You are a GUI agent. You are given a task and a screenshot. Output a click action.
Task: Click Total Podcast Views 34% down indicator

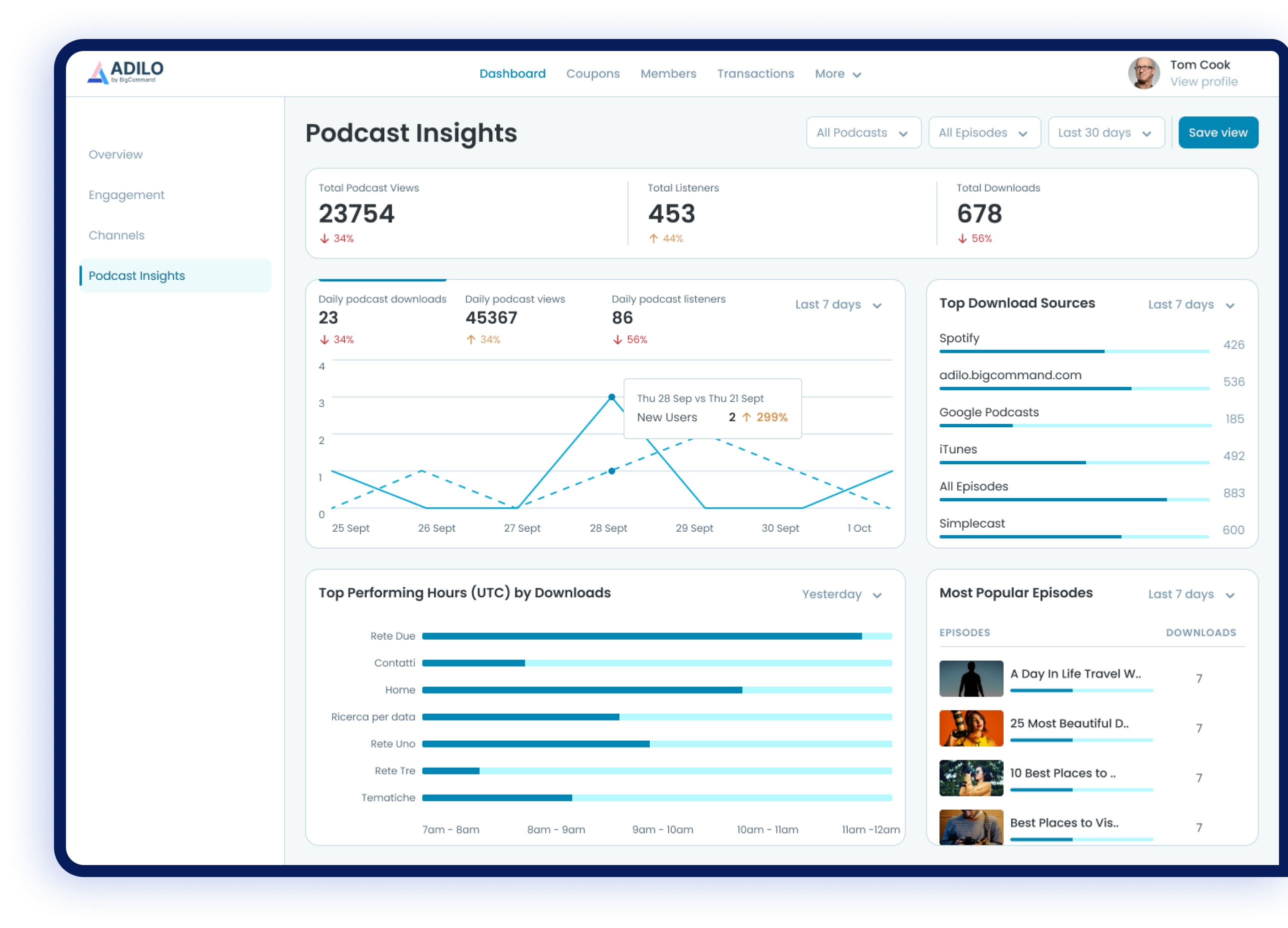click(336, 238)
